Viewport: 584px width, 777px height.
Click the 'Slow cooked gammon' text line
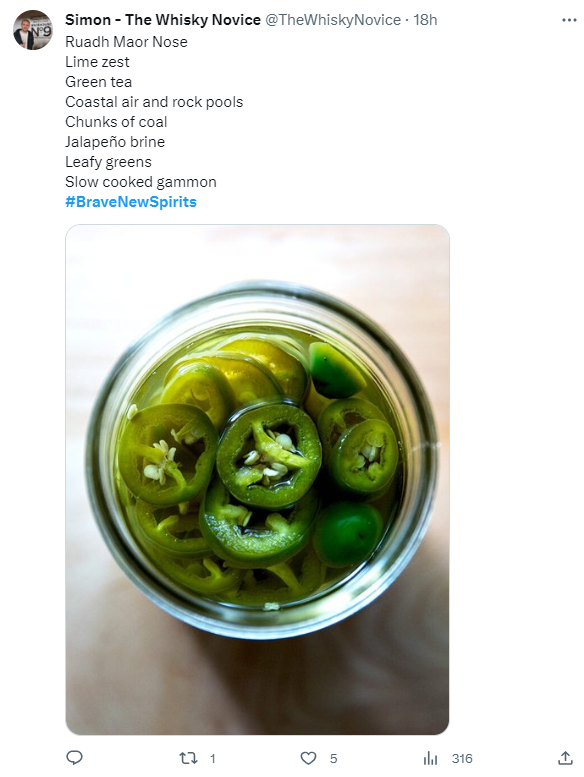(x=141, y=182)
